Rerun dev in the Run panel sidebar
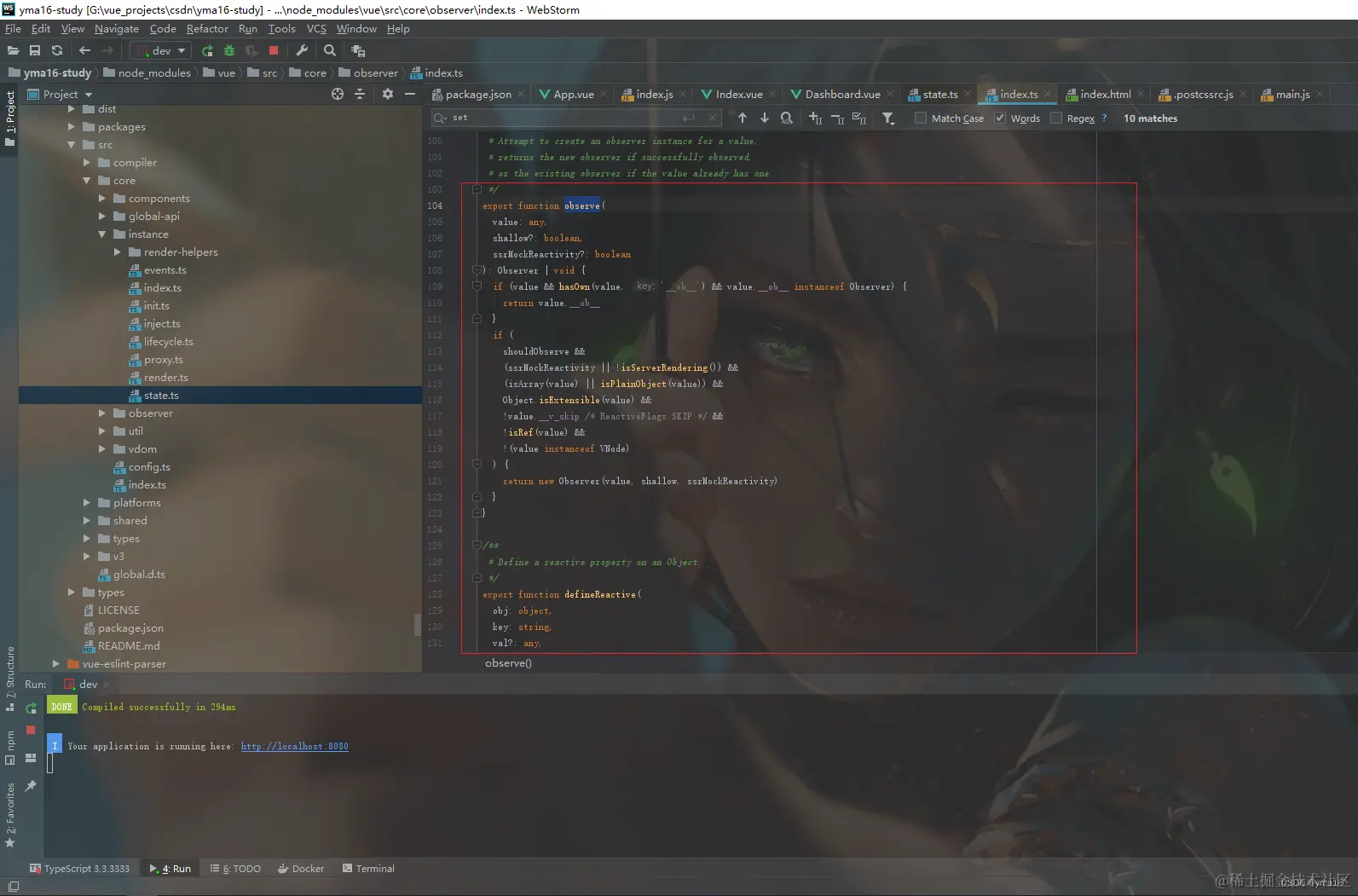 pyautogui.click(x=31, y=708)
